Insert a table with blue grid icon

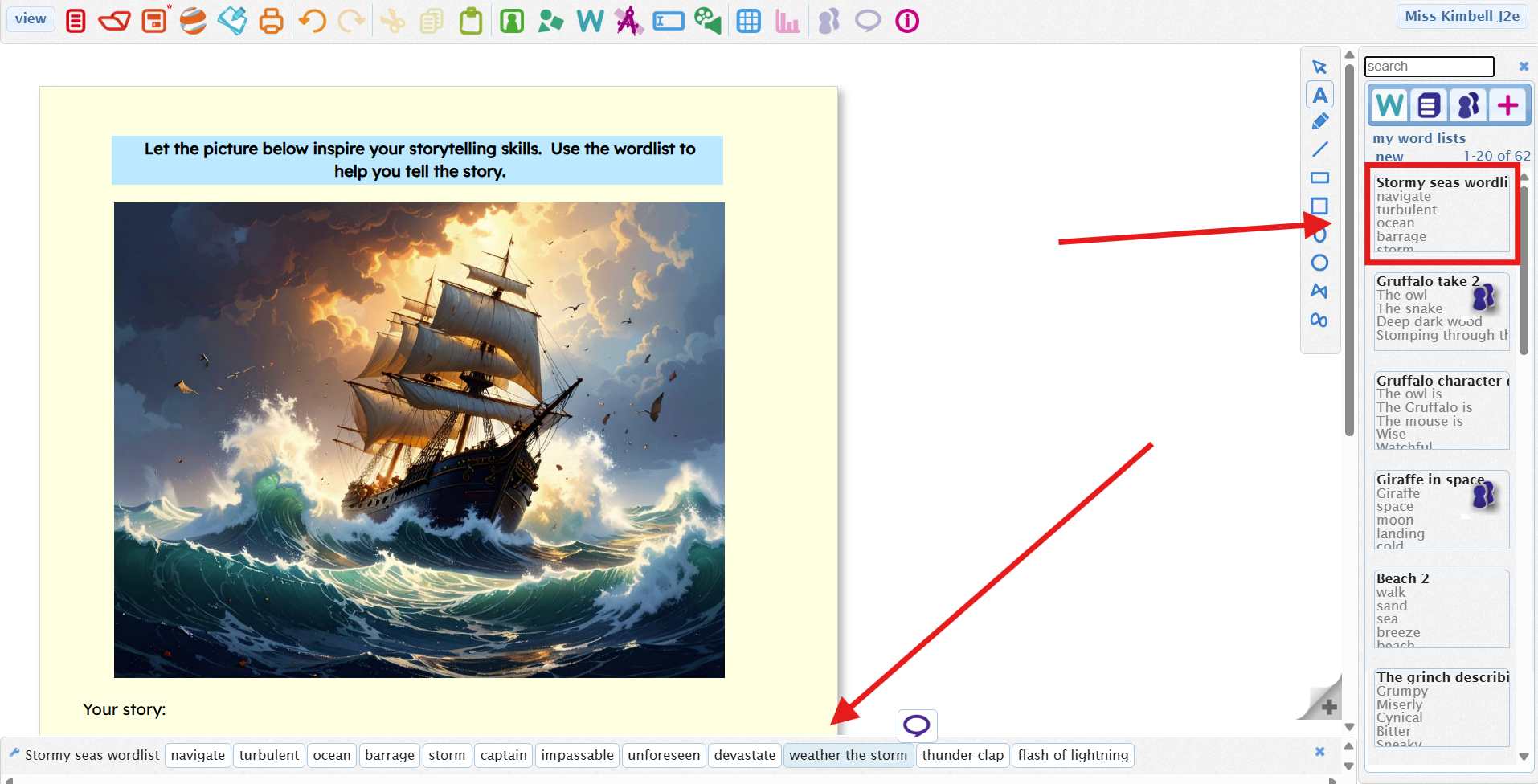749,21
